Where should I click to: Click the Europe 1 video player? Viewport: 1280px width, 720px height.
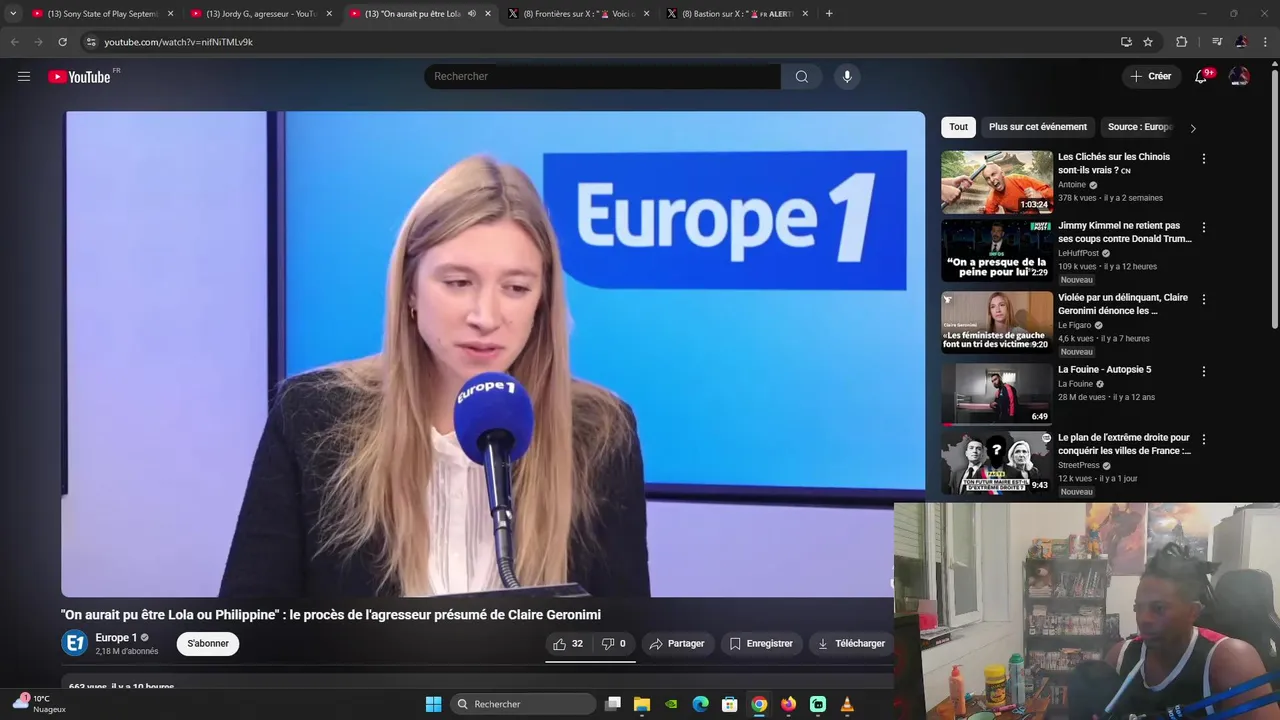(x=493, y=354)
